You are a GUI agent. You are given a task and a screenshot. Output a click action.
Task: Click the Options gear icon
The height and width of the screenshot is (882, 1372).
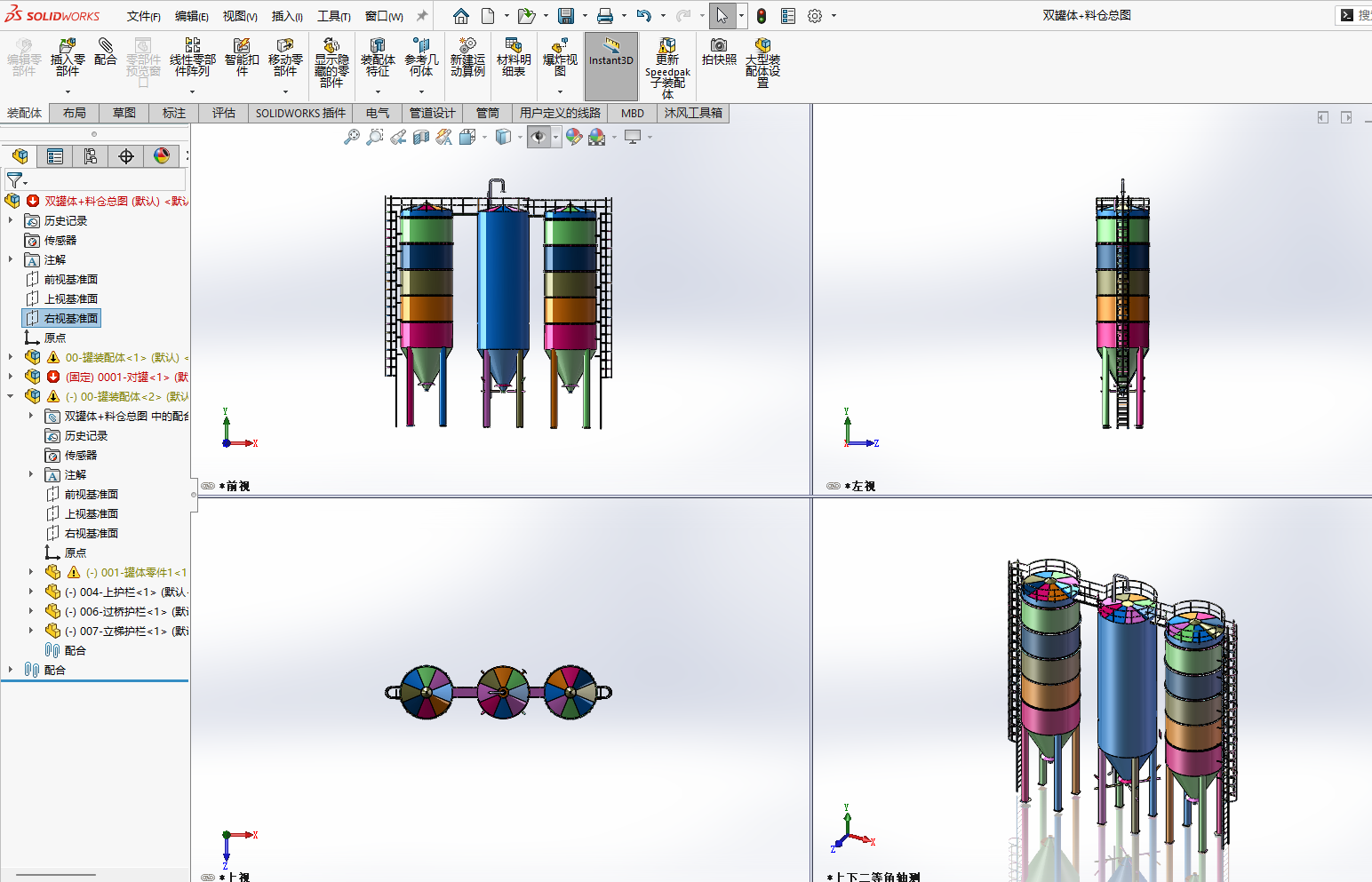coord(815,16)
